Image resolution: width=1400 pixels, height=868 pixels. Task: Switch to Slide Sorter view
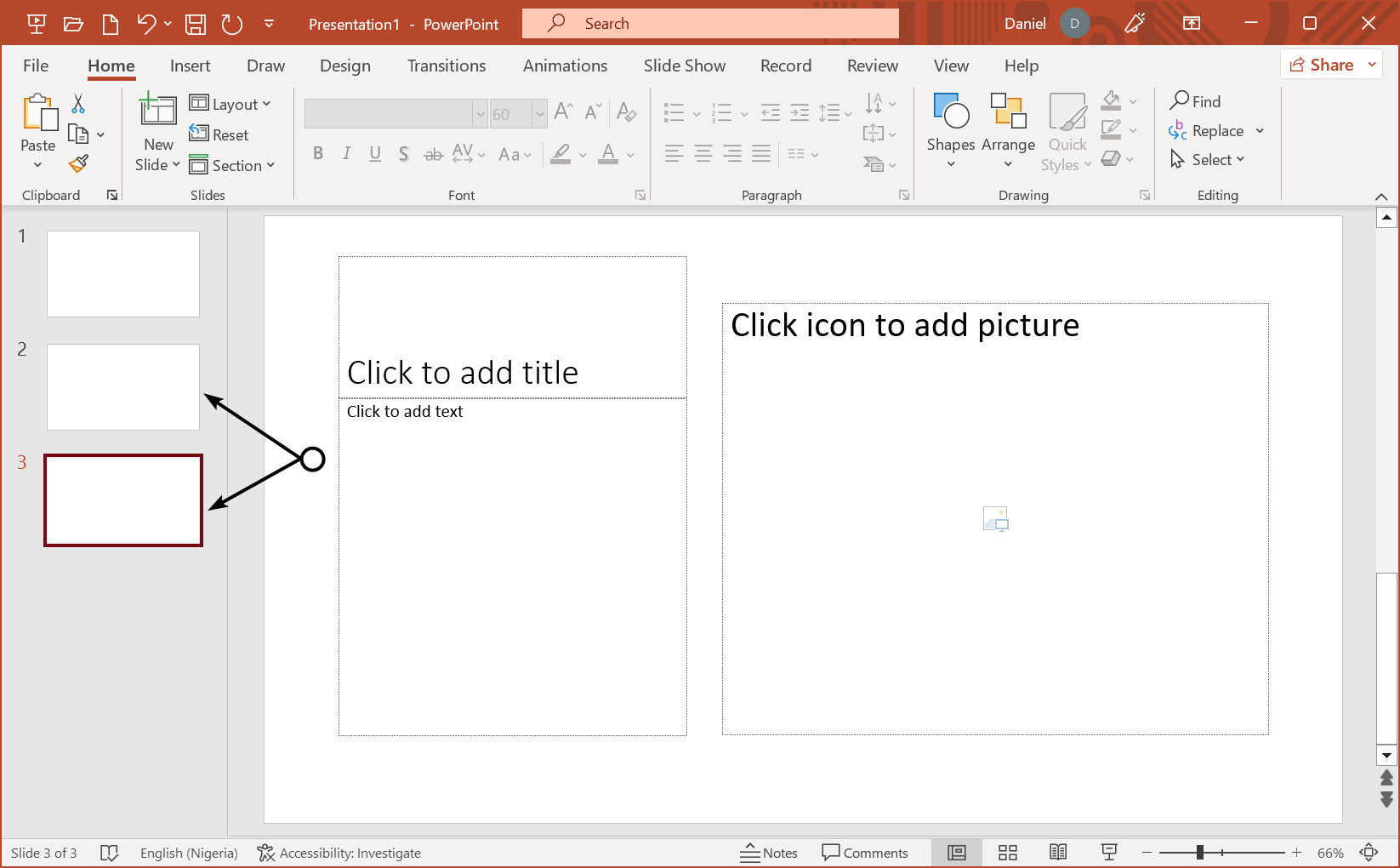click(1007, 852)
